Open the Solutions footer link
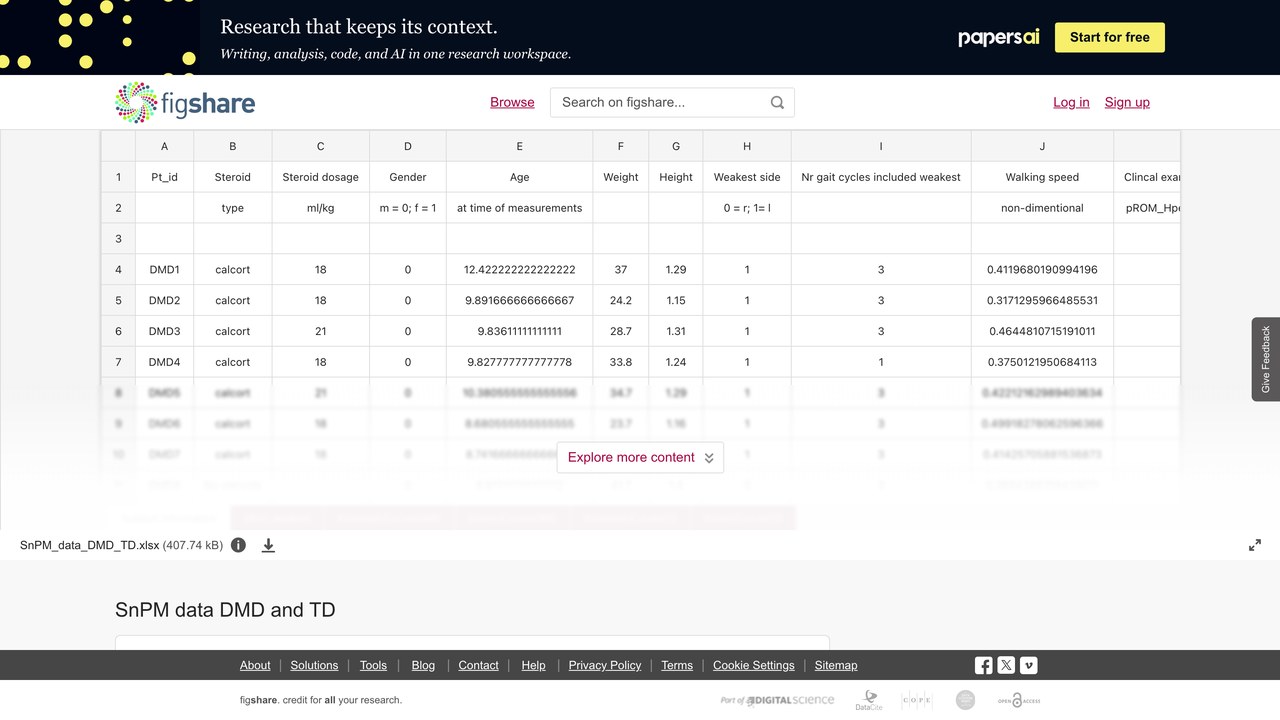 tap(314, 665)
